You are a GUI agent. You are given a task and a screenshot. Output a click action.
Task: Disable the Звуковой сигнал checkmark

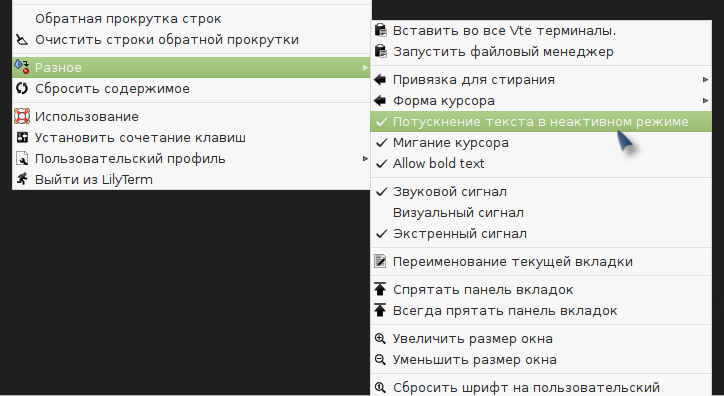541,192
